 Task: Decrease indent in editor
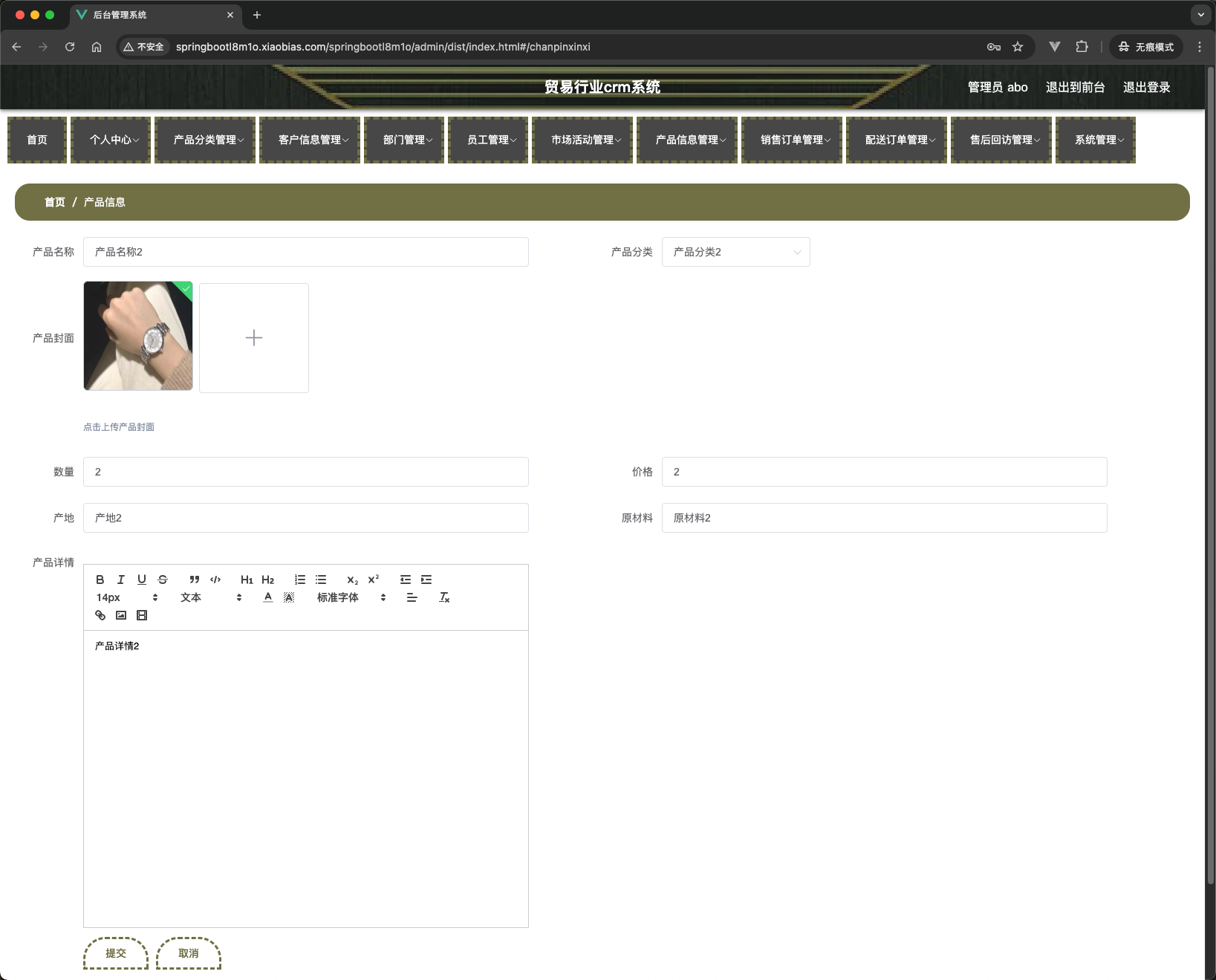coord(406,580)
